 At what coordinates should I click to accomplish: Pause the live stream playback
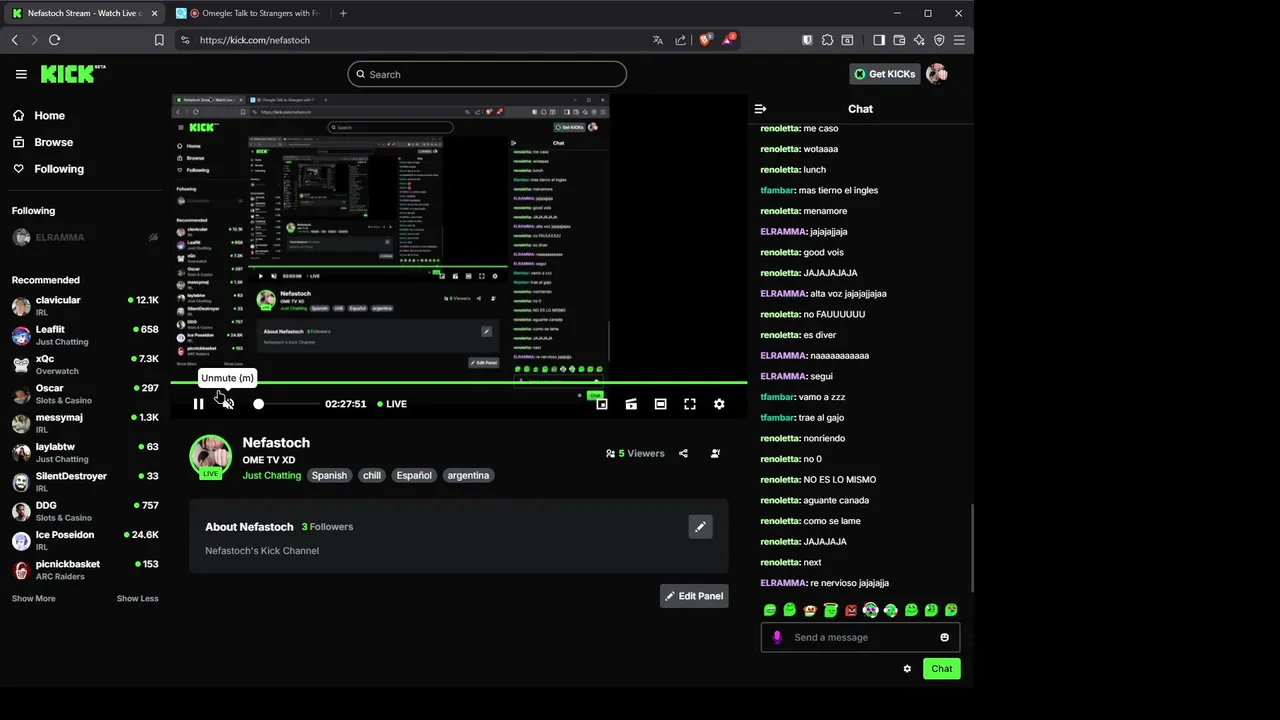[x=198, y=404]
